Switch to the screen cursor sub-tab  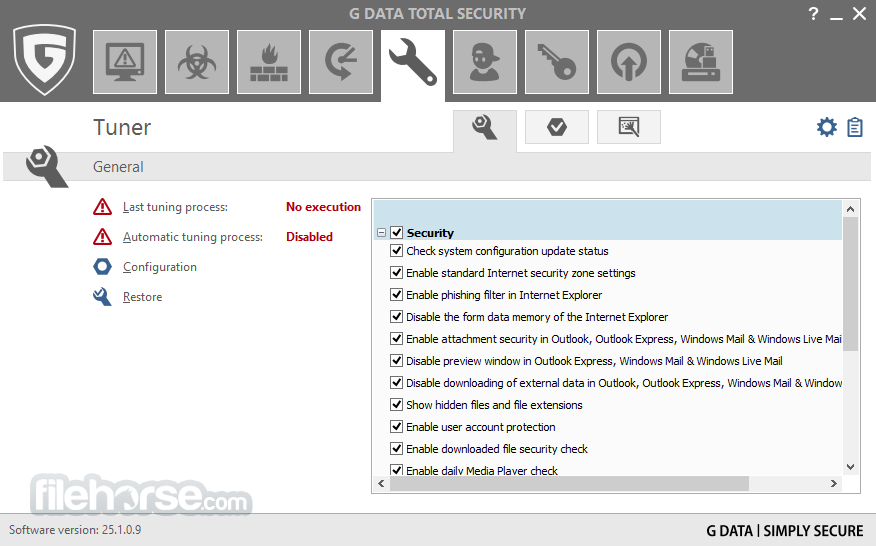(x=629, y=127)
